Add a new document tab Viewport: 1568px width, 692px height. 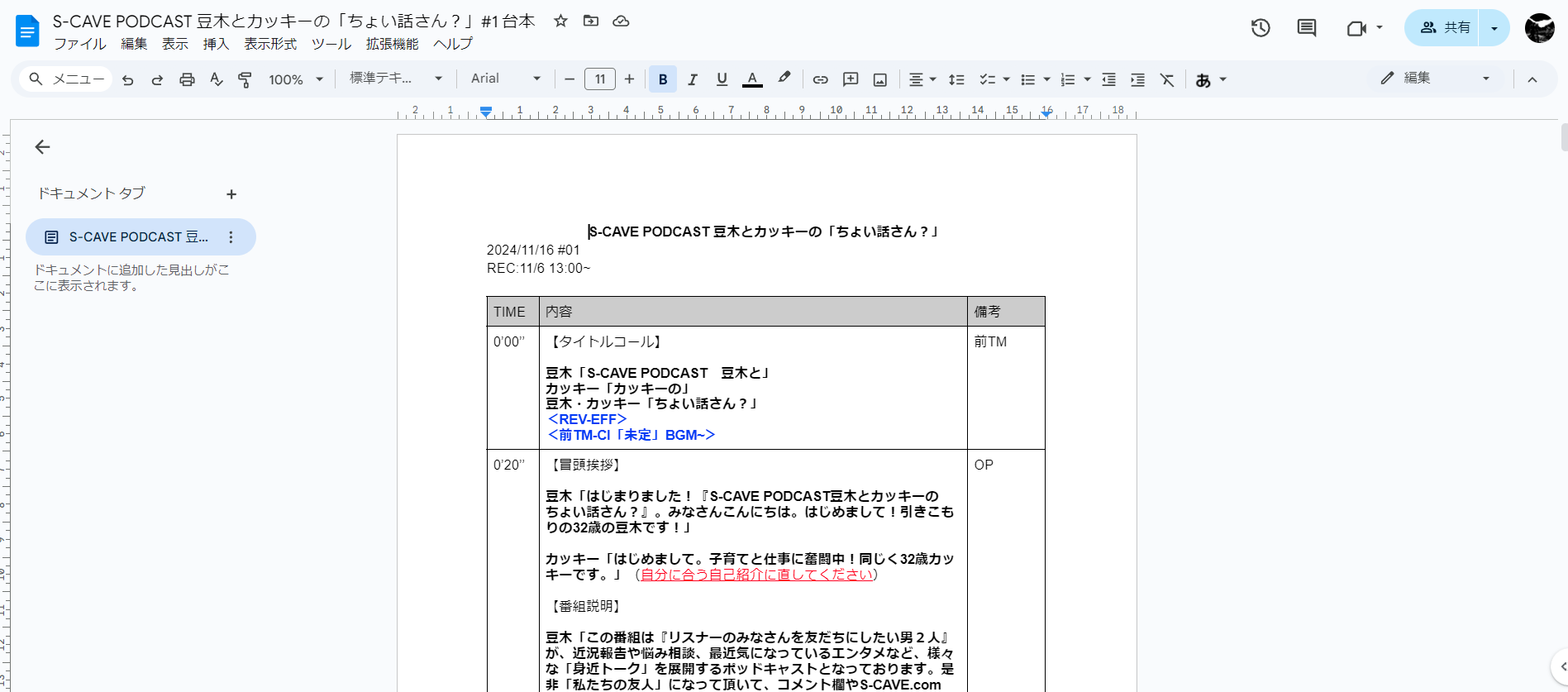point(231,194)
